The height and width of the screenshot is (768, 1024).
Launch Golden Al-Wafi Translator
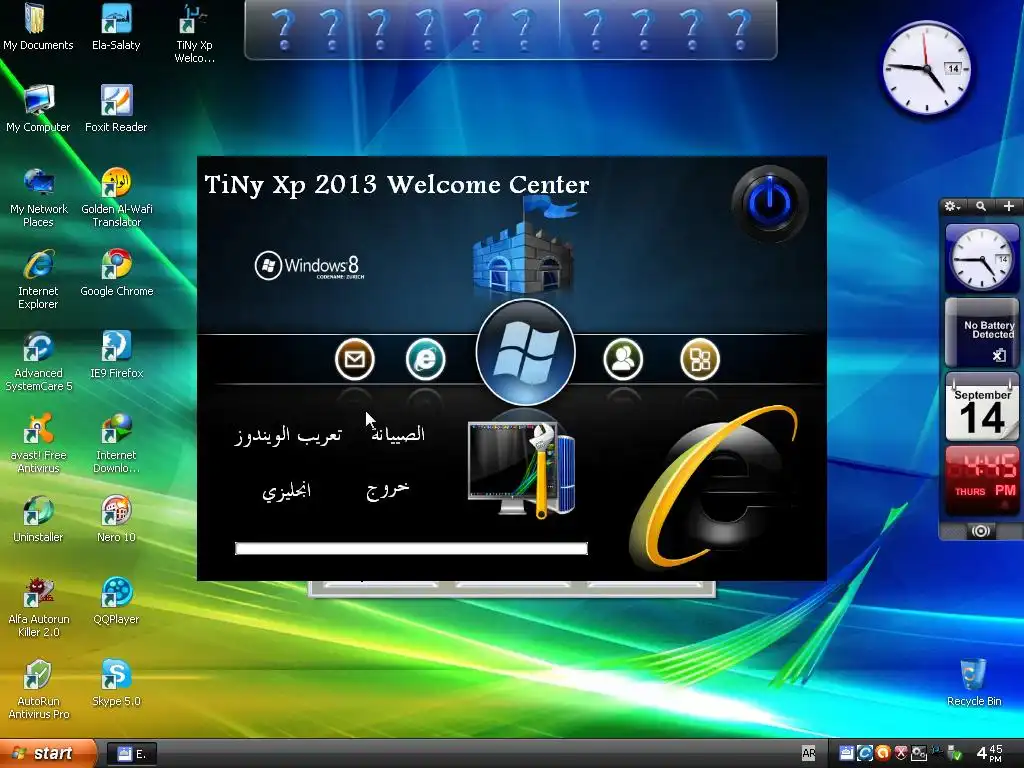coord(116,198)
